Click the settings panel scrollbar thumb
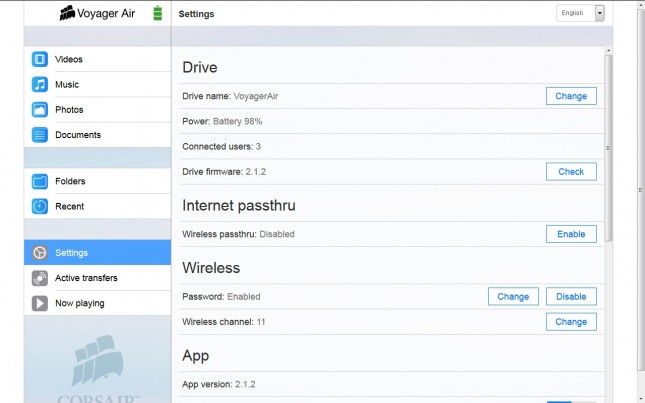This screenshot has height=403, width=645. 608,148
